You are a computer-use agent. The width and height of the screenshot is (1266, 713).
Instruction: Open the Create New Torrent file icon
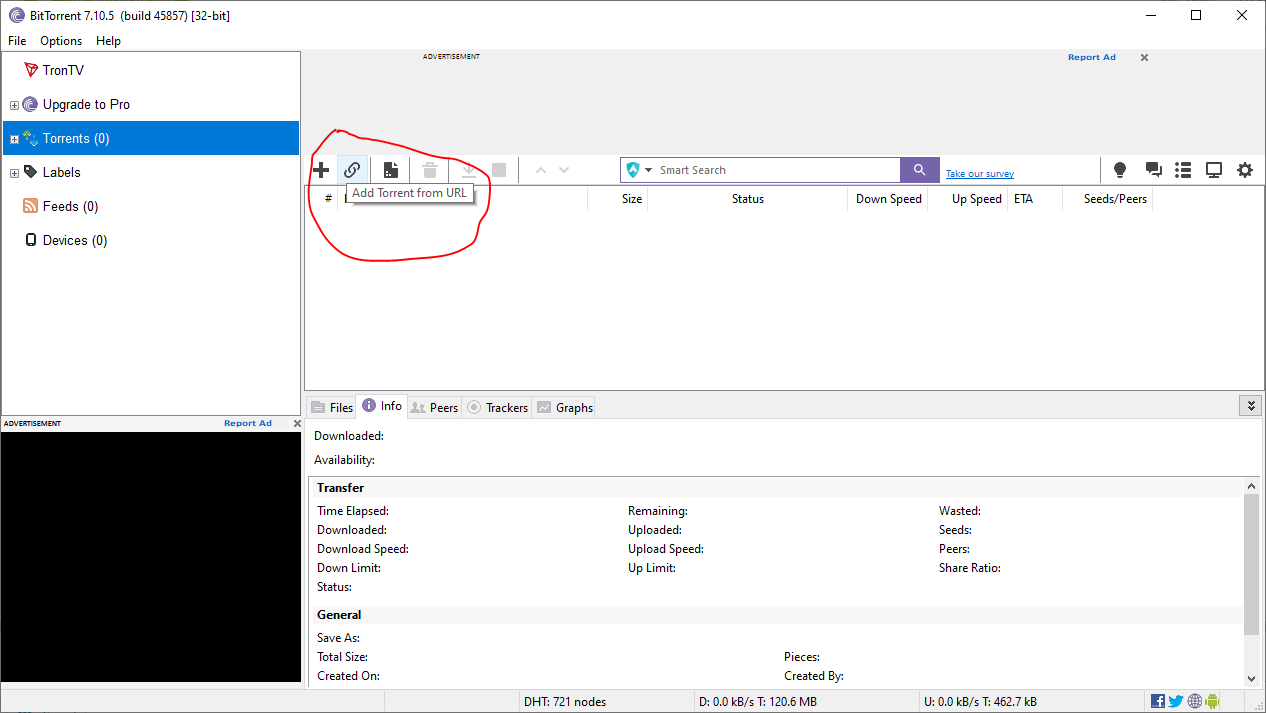coord(391,170)
